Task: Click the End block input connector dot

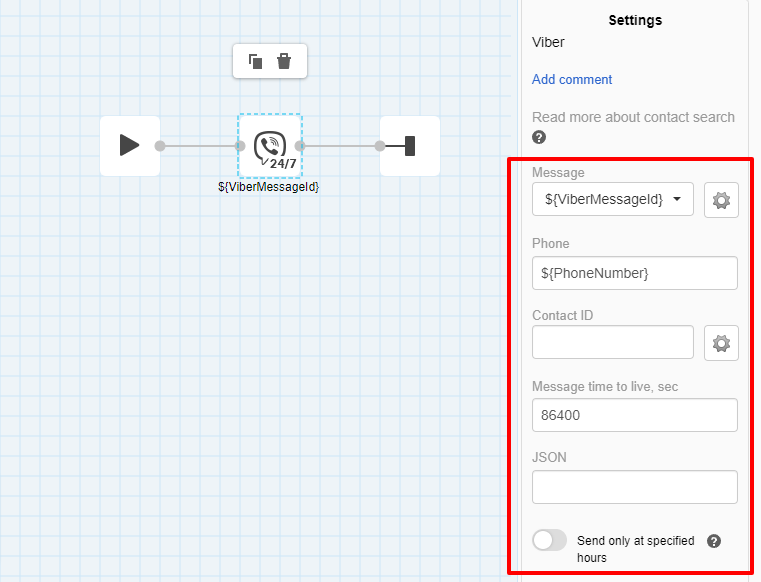Action: (380, 146)
